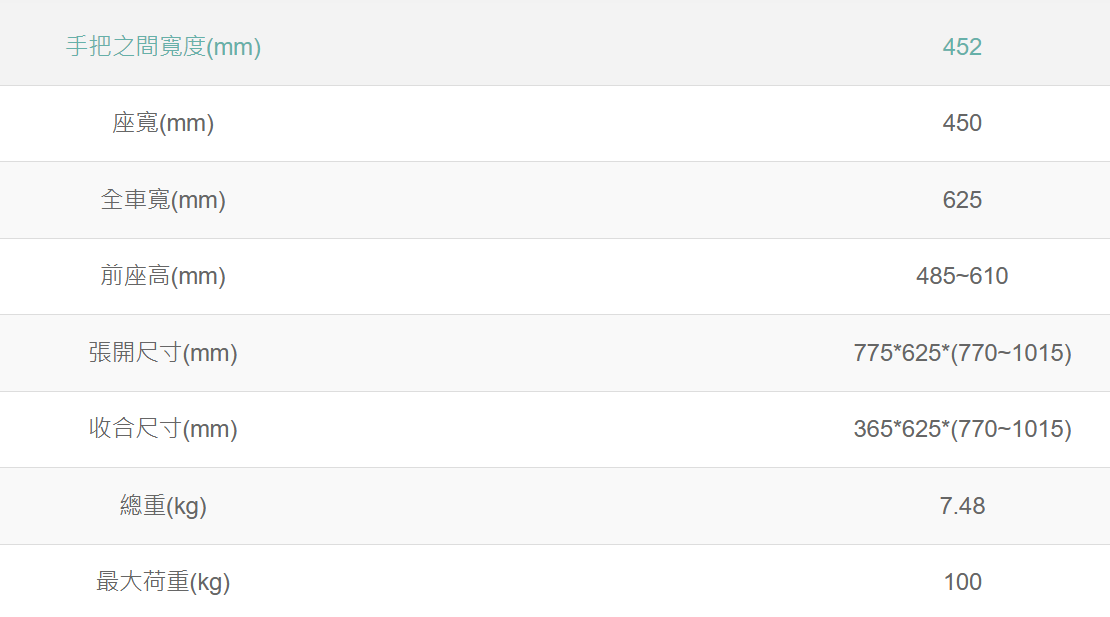Click the 最大荷重(kg) label
The width and height of the screenshot is (1110, 617).
click(163, 582)
